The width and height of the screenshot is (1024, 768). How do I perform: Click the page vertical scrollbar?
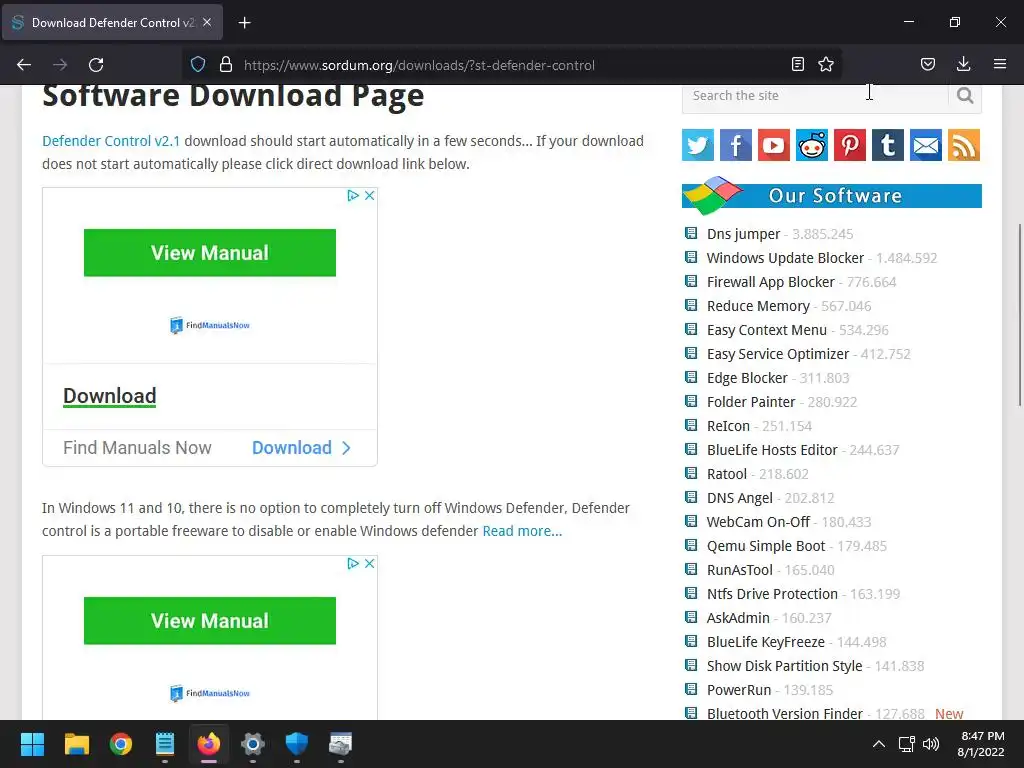pyautogui.click(x=1019, y=315)
